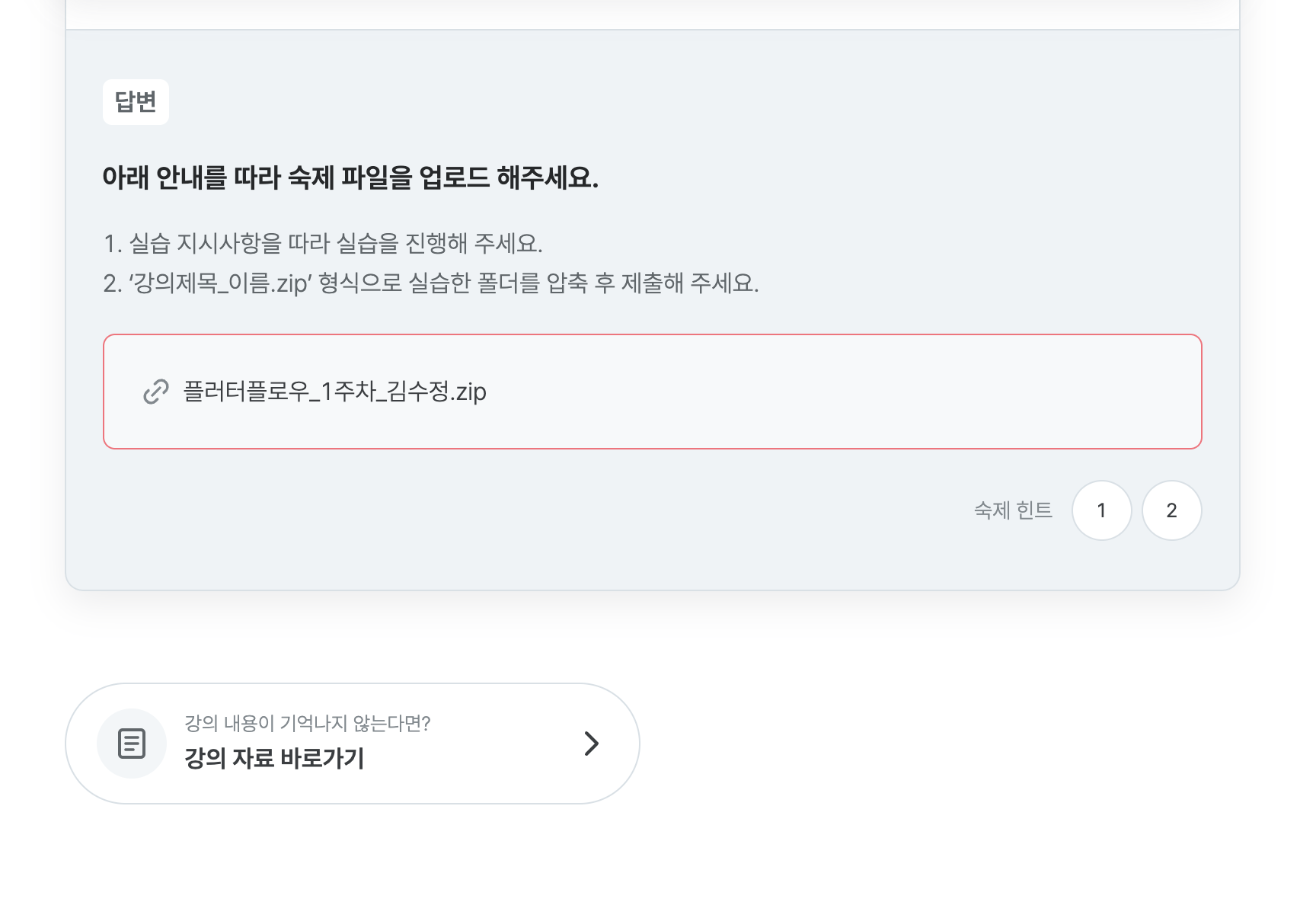Viewport: 1316px width, 902px height.
Task: Click empty space inside the red-bordered upload box
Action: pos(838,392)
